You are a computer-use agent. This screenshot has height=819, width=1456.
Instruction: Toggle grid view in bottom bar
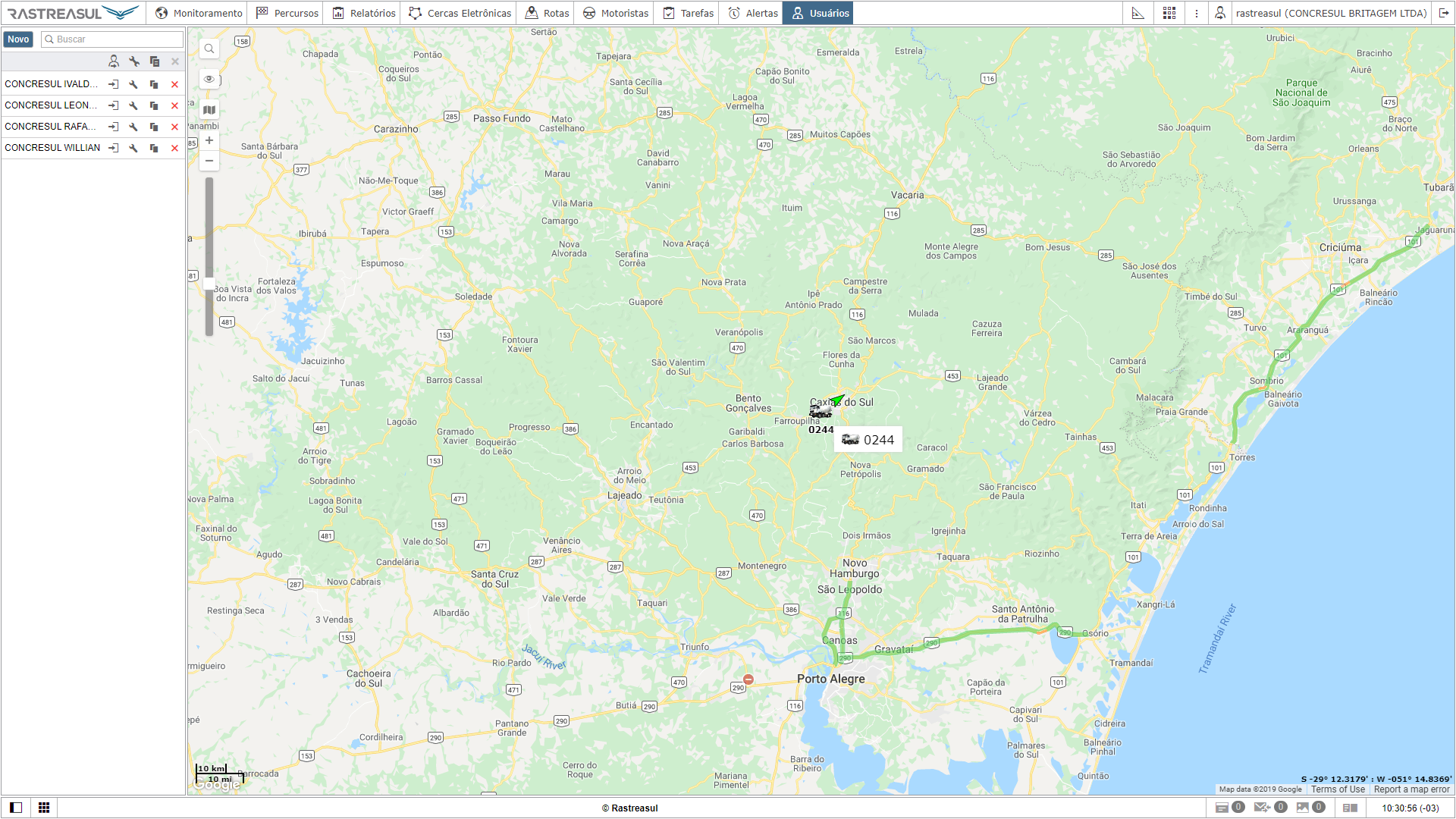(x=44, y=808)
